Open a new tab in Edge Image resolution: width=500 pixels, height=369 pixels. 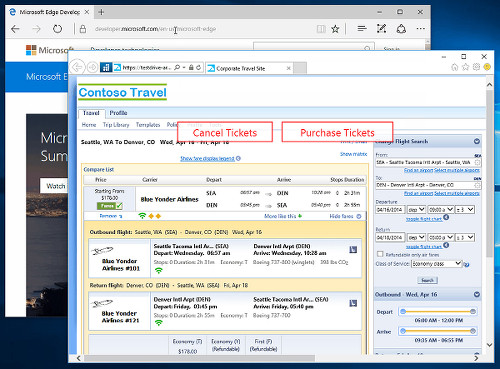101,12
